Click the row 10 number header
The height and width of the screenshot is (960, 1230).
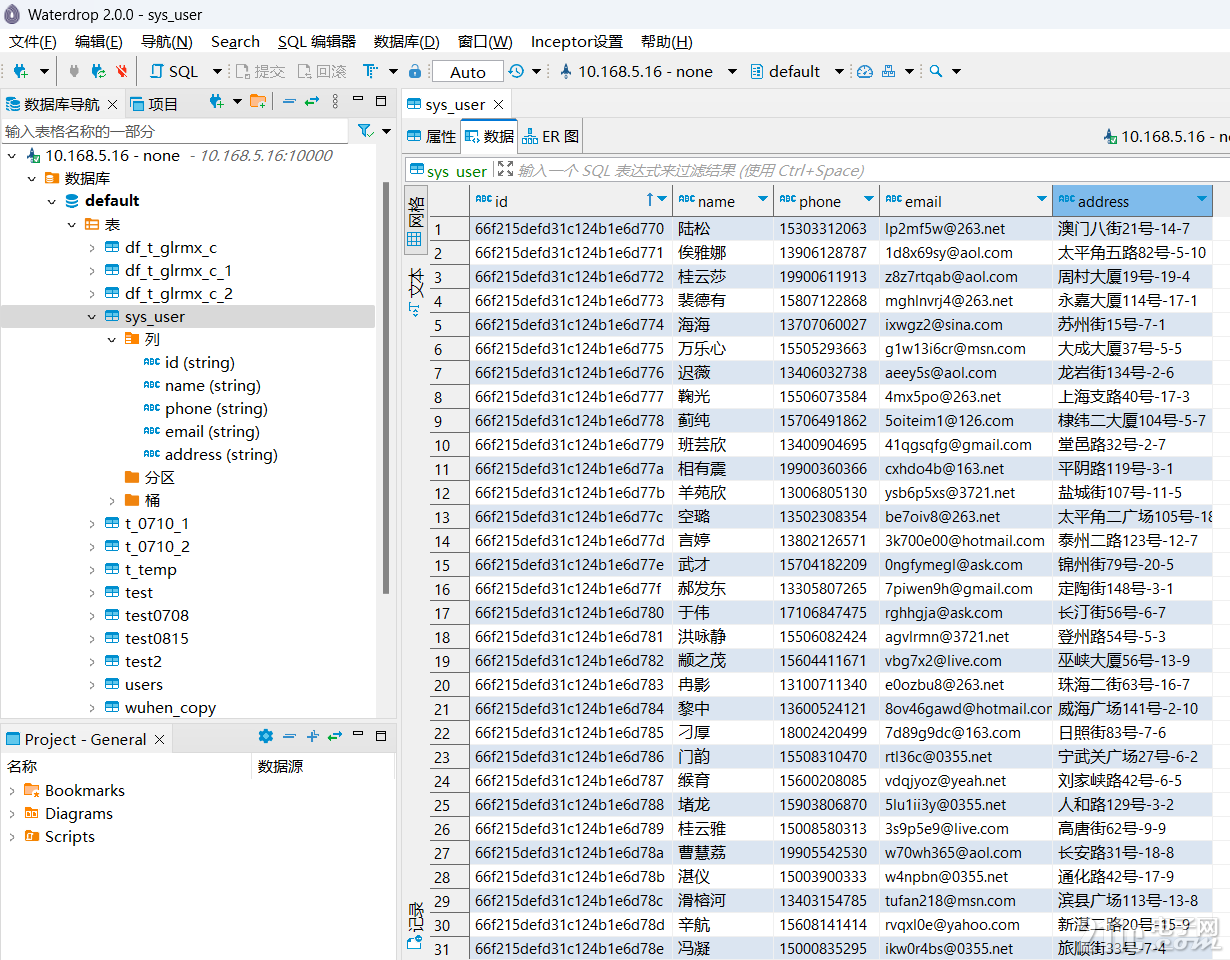[450, 445]
